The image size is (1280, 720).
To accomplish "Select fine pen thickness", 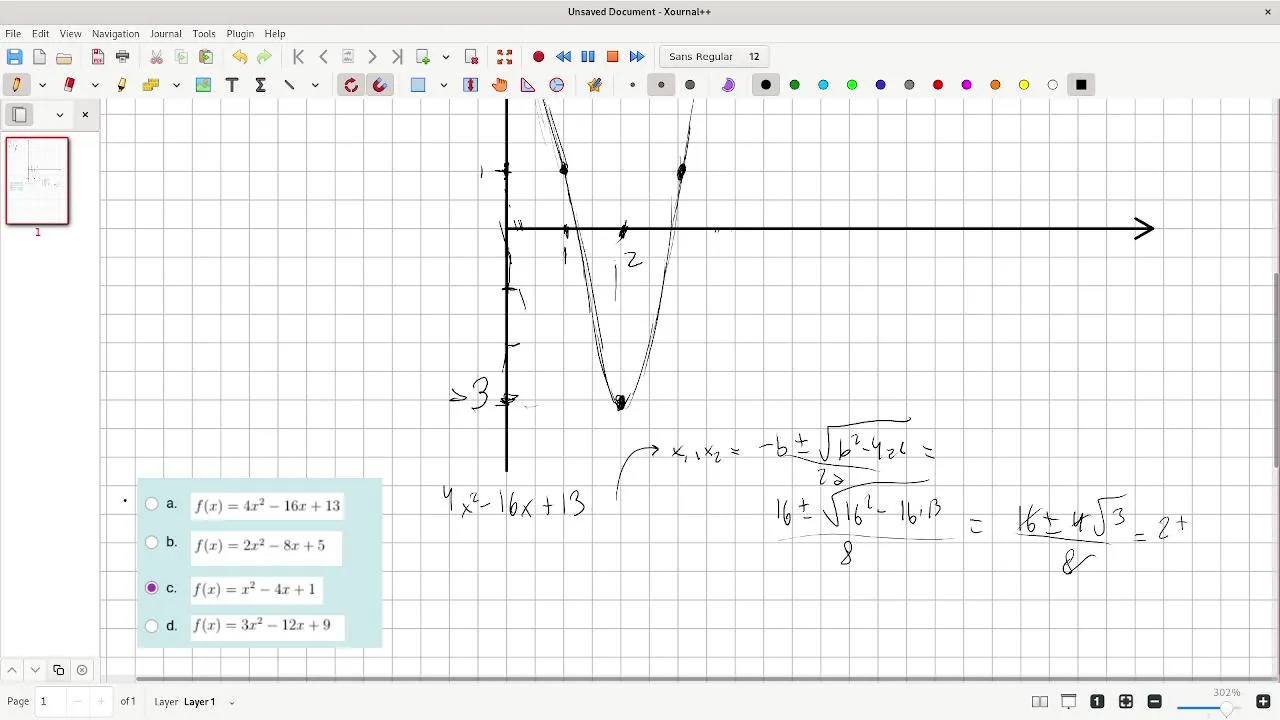I will 633,85.
